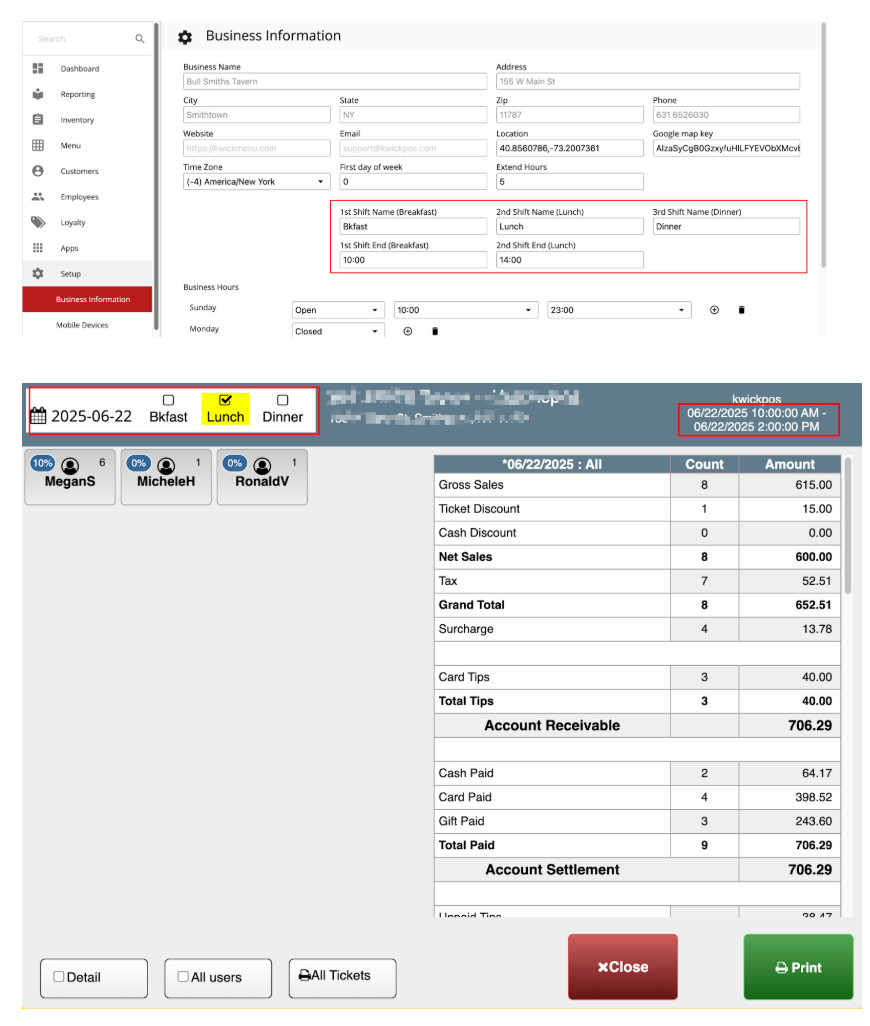
Task: Click the Menu grid icon
Action: [x=38, y=145]
